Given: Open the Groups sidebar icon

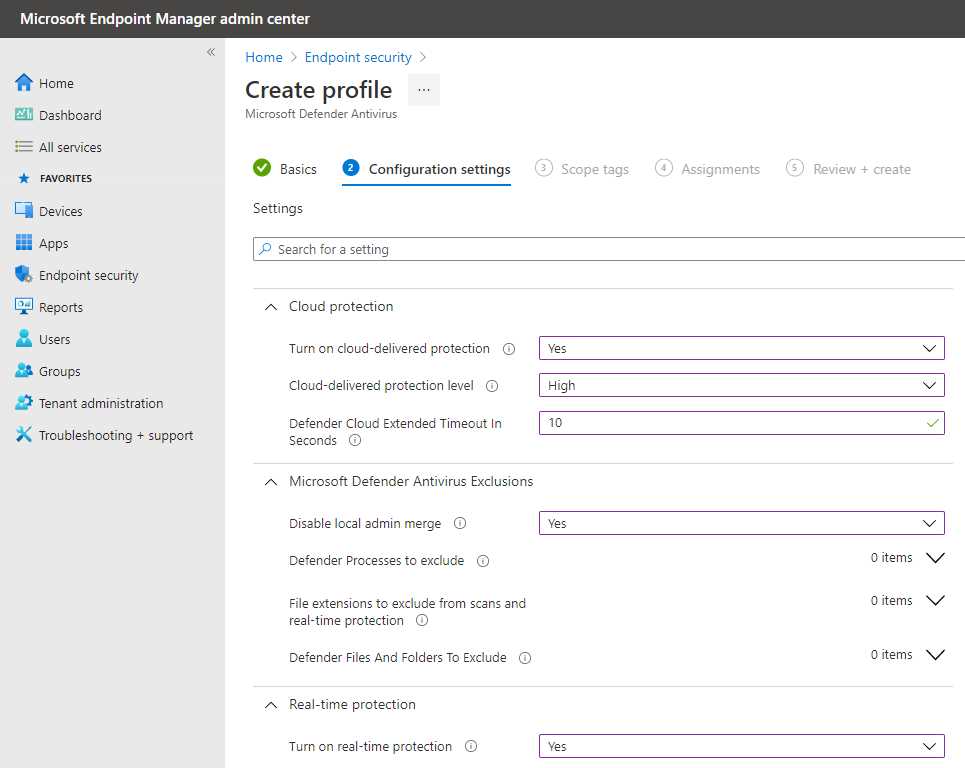Looking at the screenshot, I should [x=22, y=371].
